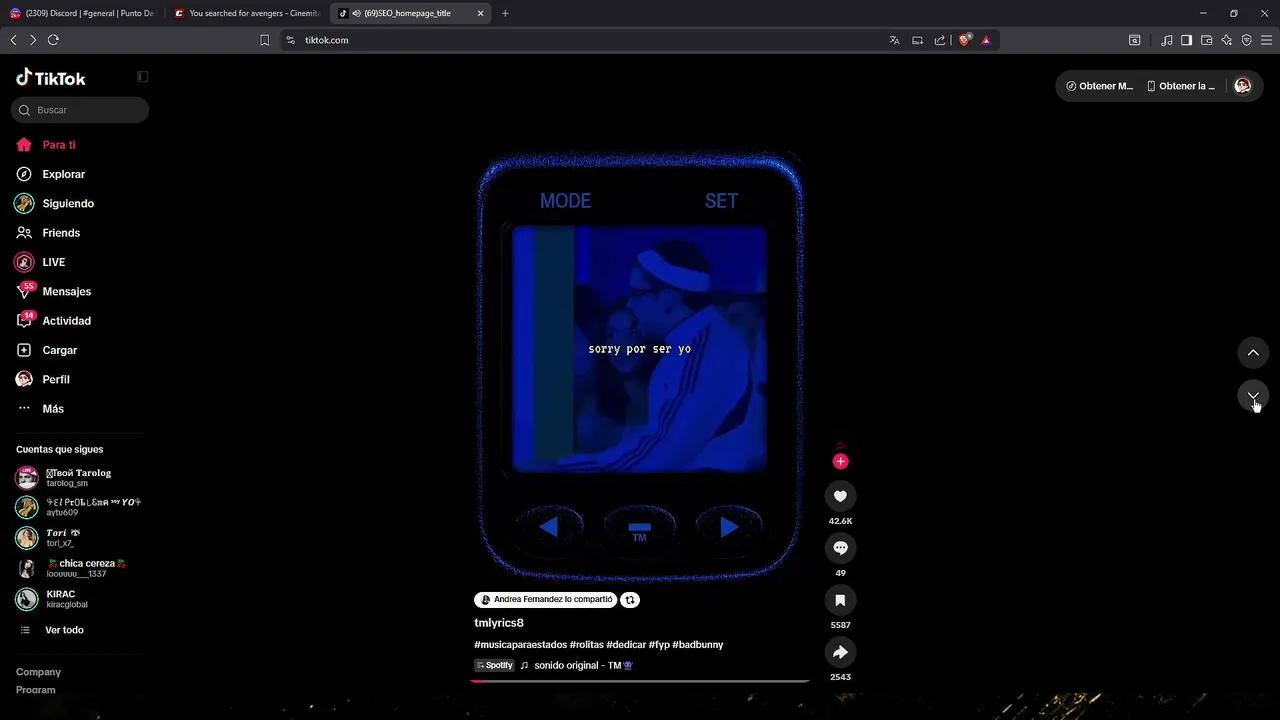The height and width of the screenshot is (720, 1280).
Task: Open the Brave playlist music icon
Action: pos(1167,40)
